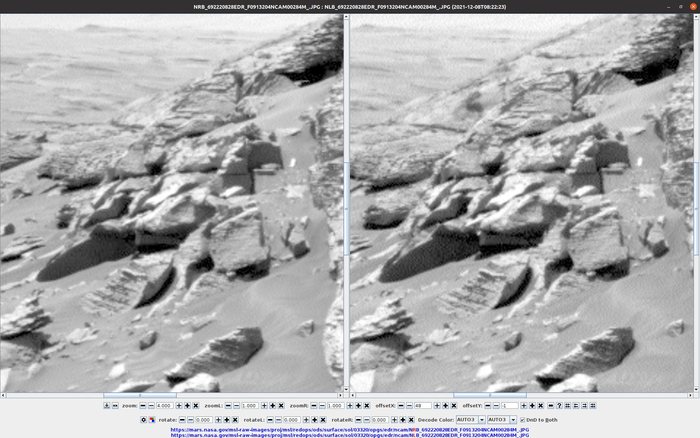Open the settings gear icon beside rotate
Viewport: 700px width, 438px height.
[x=143, y=420]
